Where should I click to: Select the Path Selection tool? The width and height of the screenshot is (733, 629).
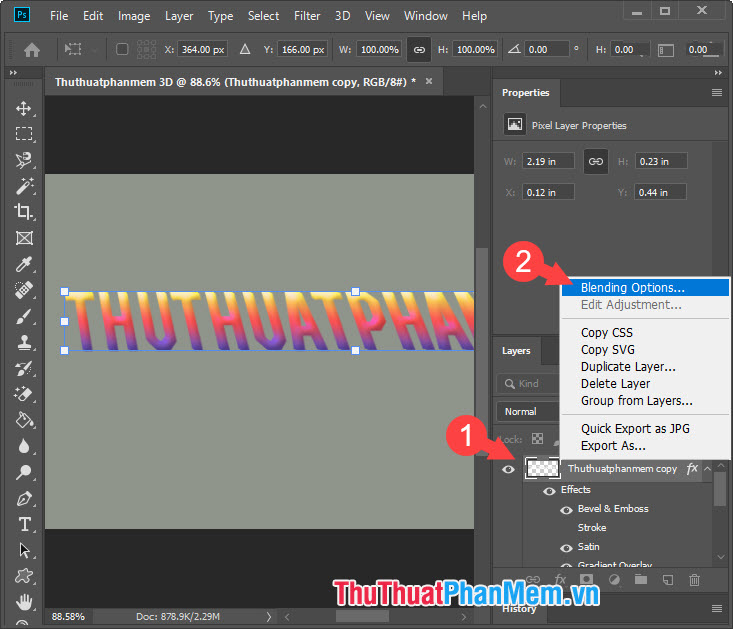(x=24, y=550)
